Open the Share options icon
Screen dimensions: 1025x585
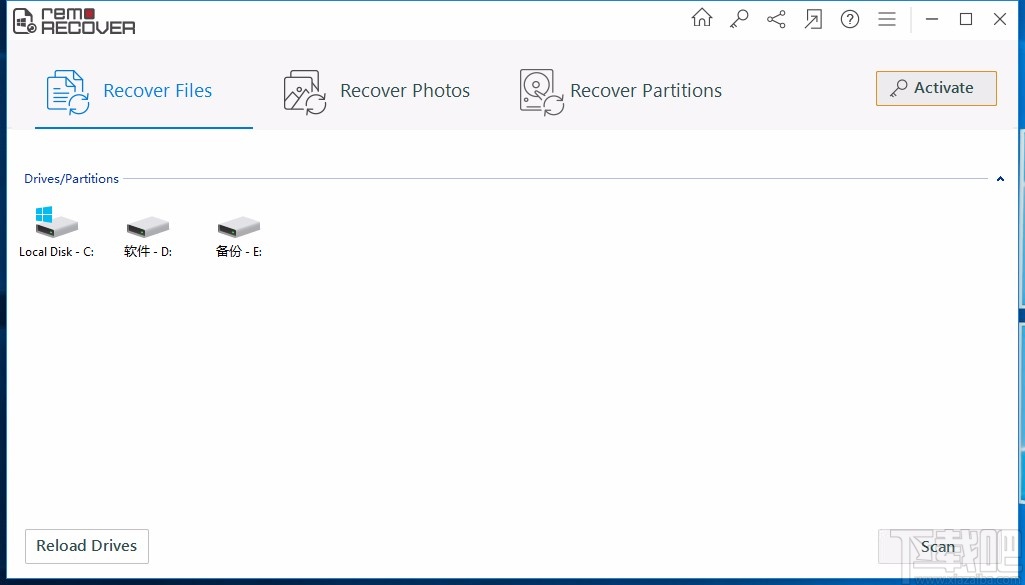point(776,18)
